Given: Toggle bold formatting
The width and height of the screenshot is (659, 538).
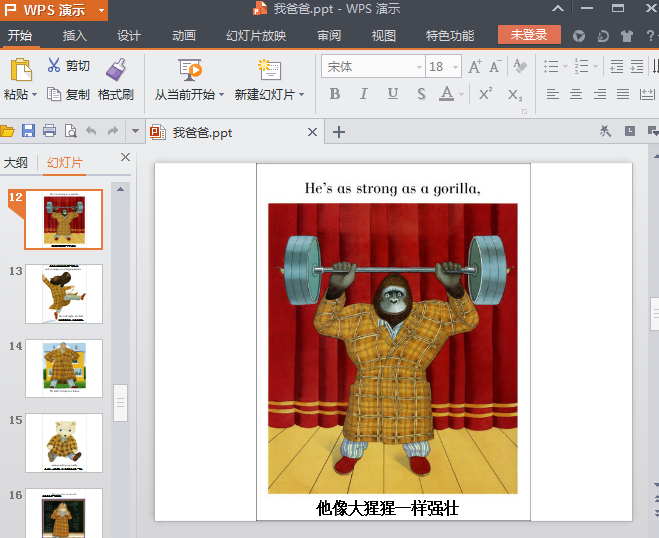Looking at the screenshot, I should (335, 94).
